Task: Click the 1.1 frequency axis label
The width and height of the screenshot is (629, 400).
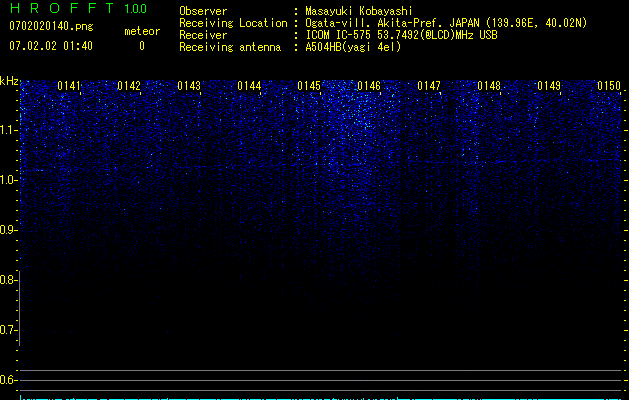Action: click(x=8, y=130)
